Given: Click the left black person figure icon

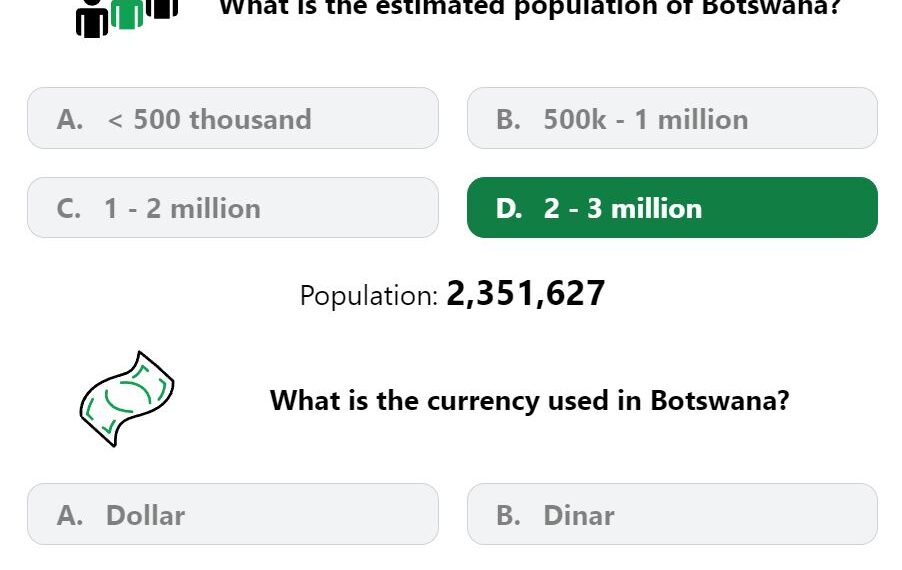Looking at the screenshot, I should click(92, 19).
